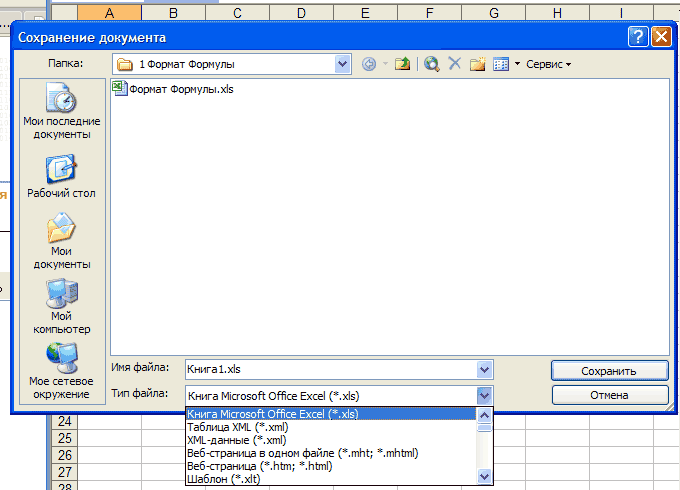Click the Back navigation arrow icon

point(369,64)
